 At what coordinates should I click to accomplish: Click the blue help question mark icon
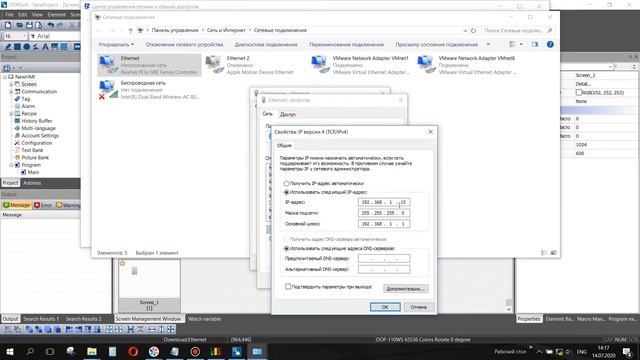click(x=550, y=44)
